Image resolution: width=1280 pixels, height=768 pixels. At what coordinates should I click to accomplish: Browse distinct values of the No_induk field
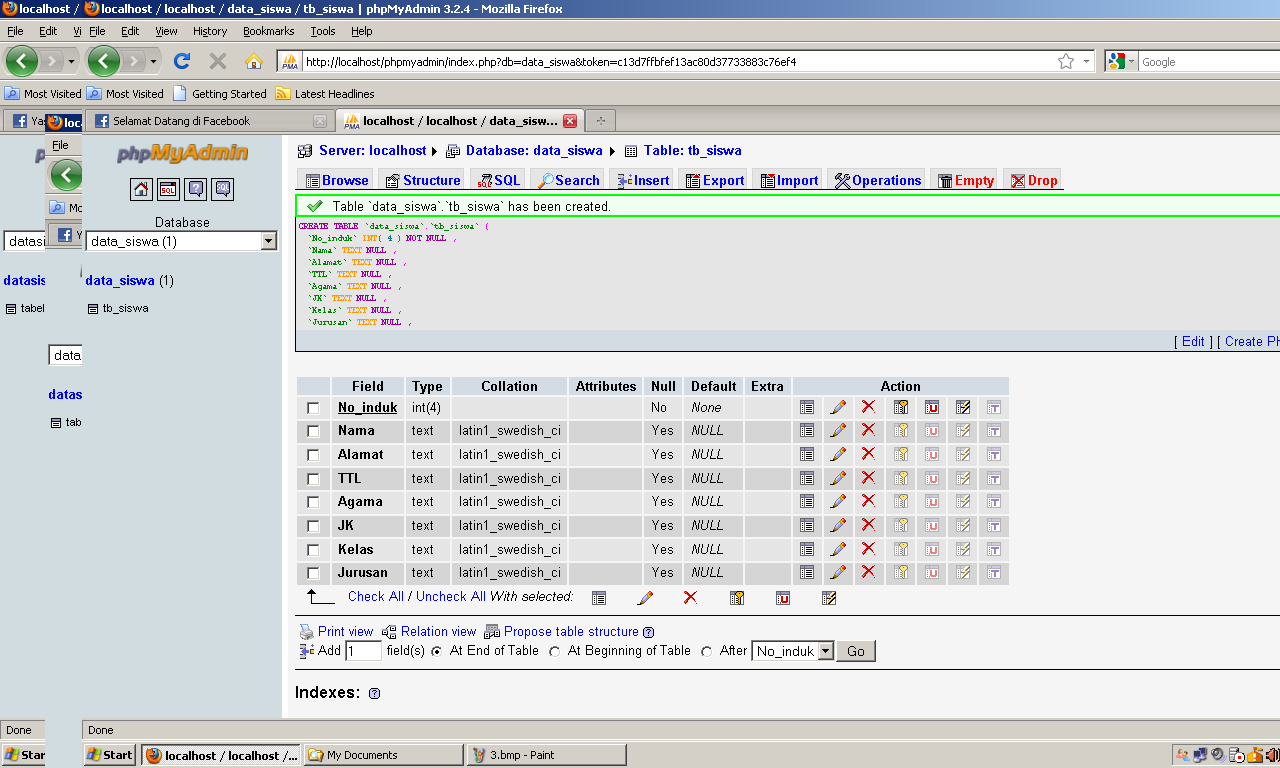click(x=807, y=407)
